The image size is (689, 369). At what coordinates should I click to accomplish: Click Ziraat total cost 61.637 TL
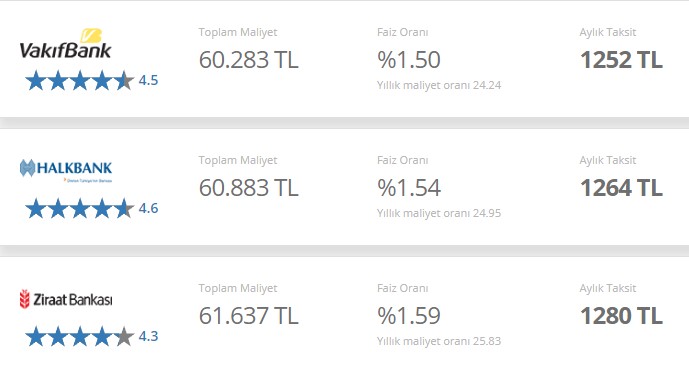coord(248,315)
